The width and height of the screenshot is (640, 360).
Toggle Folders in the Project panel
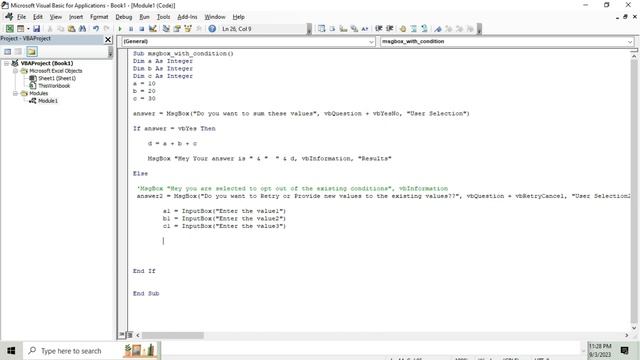32,51
